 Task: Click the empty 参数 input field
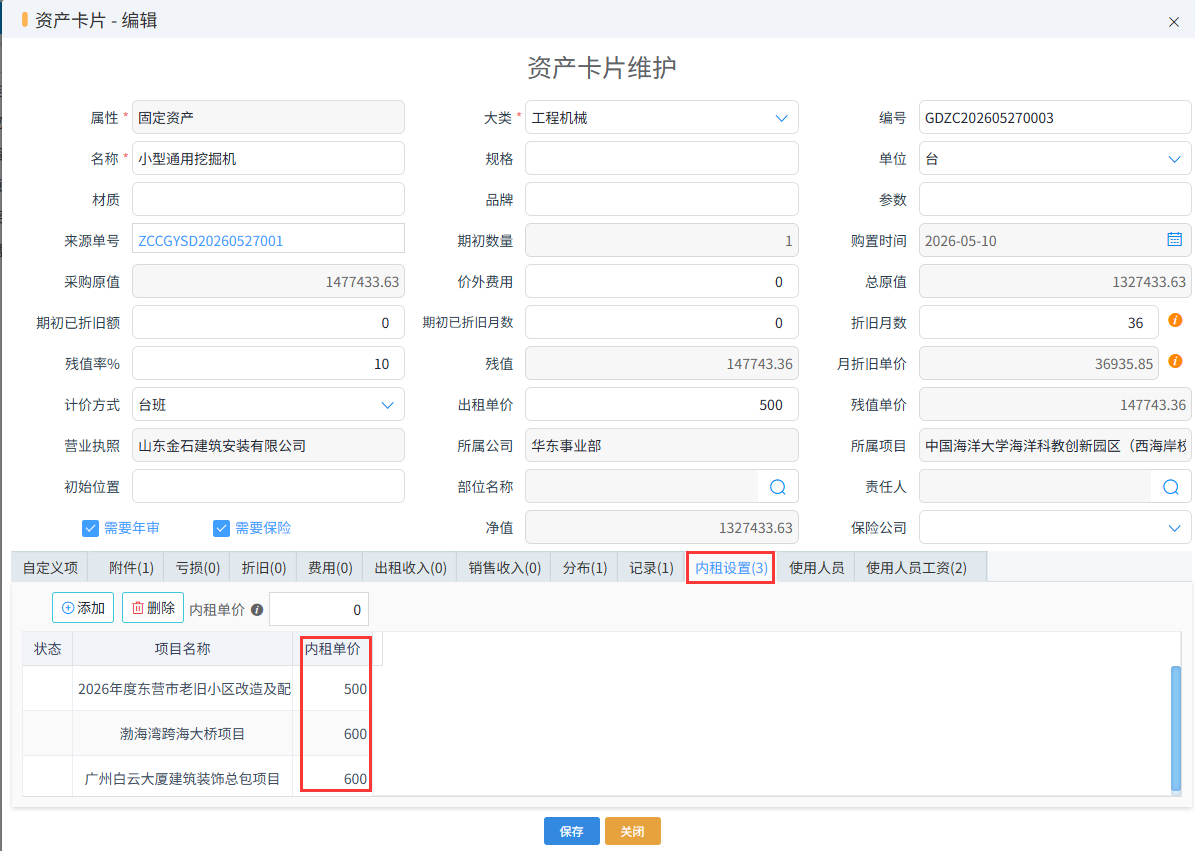coord(1055,200)
